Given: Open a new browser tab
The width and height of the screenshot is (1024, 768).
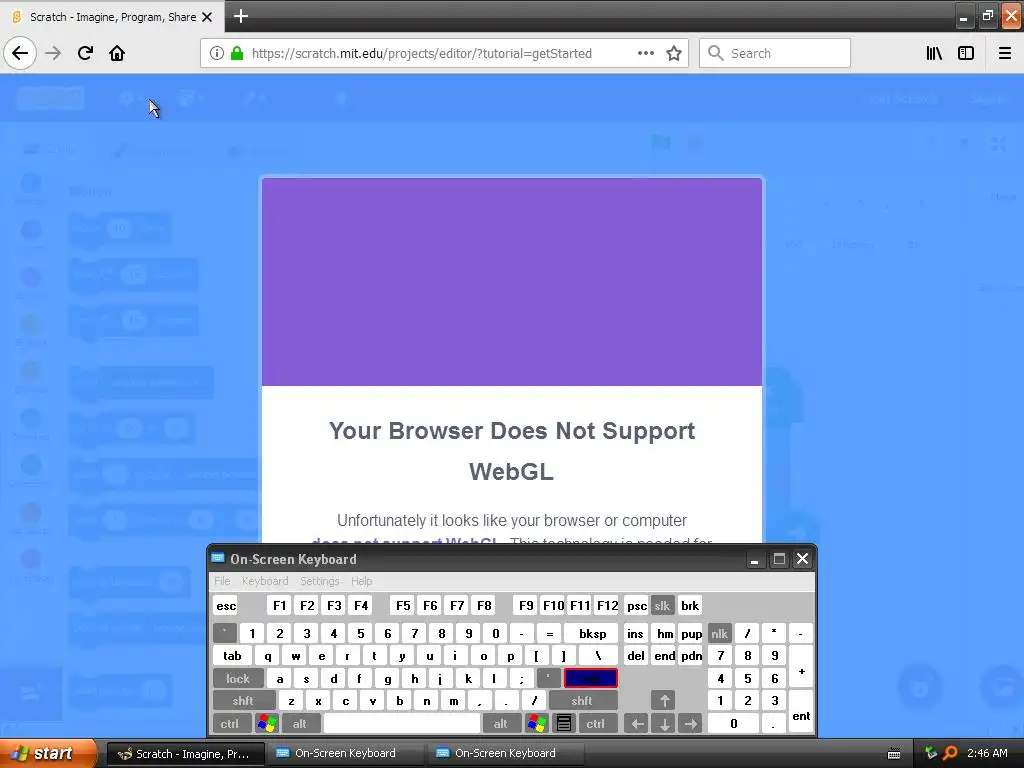Looking at the screenshot, I should pos(241,16).
